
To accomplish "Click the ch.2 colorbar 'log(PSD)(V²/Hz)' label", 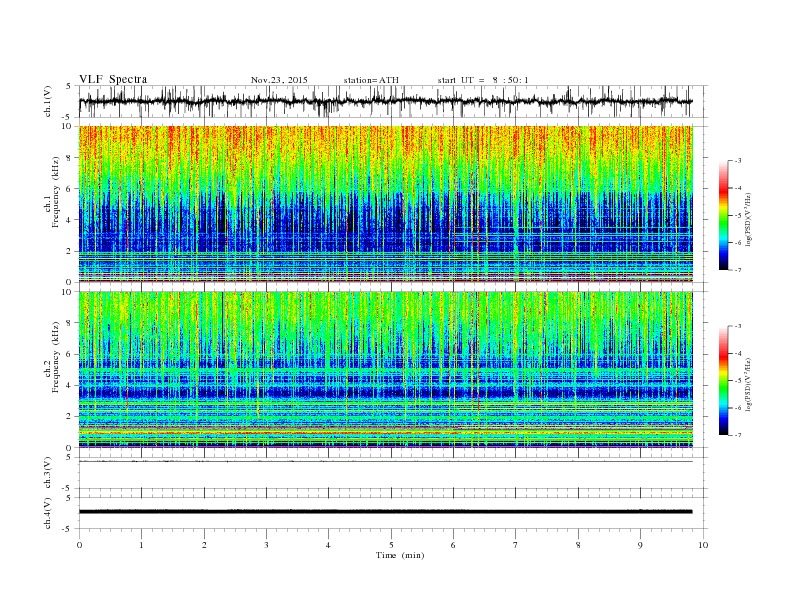I will point(749,385).
